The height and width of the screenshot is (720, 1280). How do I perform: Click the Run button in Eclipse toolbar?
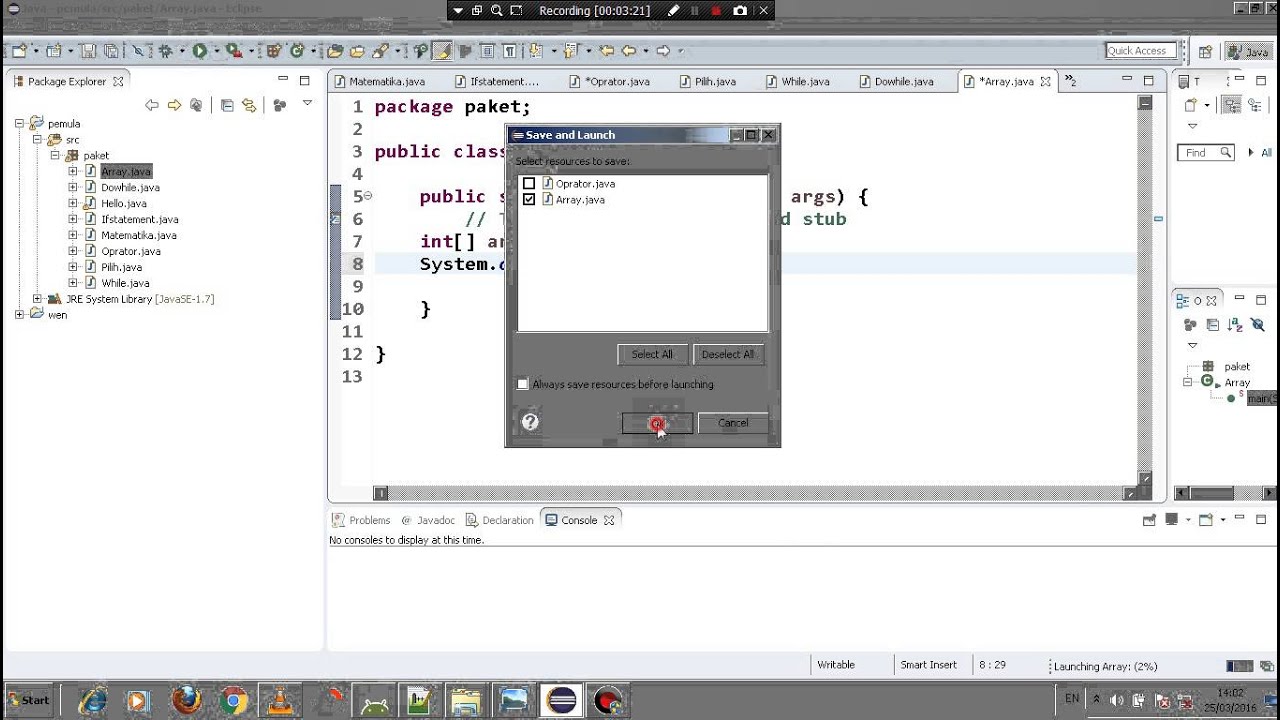click(x=200, y=50)
